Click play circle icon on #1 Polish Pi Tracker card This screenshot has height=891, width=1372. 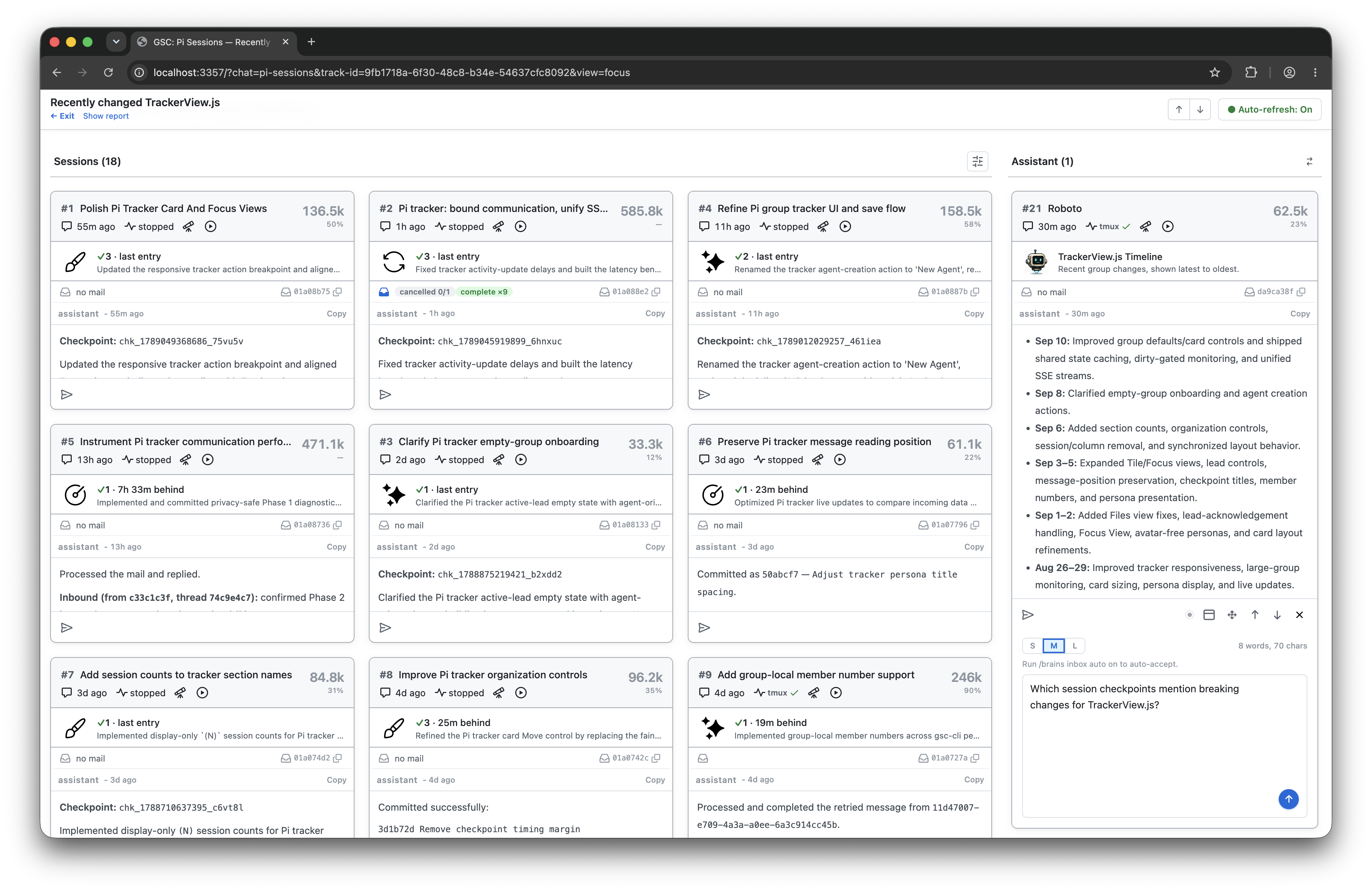(211, 226)
